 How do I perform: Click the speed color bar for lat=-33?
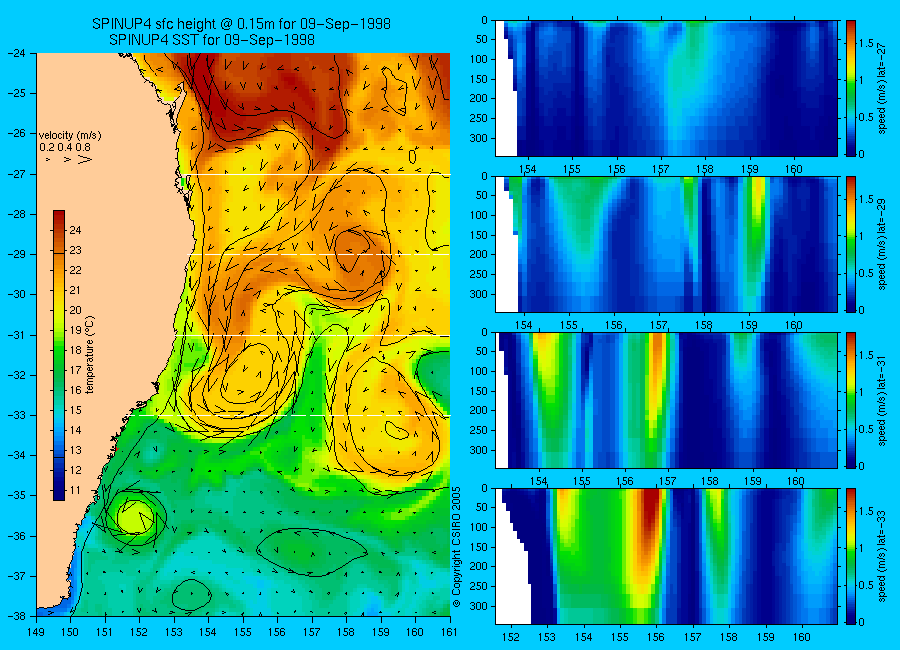click(851, 556)
